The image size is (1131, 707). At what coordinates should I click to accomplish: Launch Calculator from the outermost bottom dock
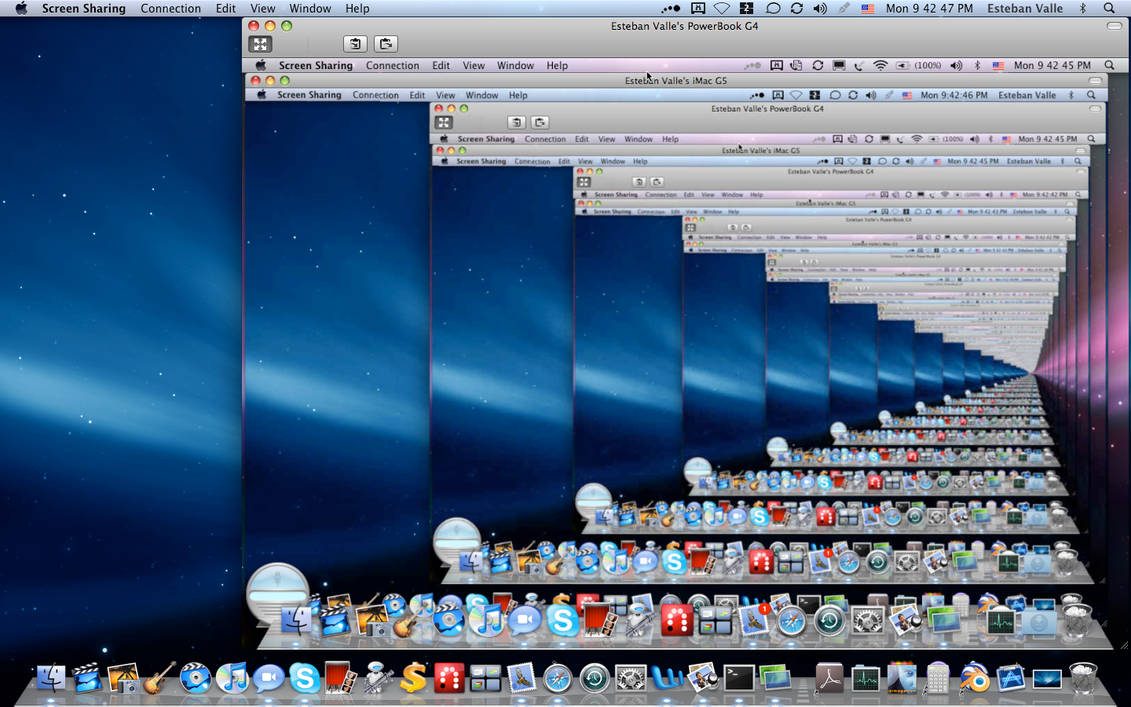pyautogui.click(x=938, y=678)
